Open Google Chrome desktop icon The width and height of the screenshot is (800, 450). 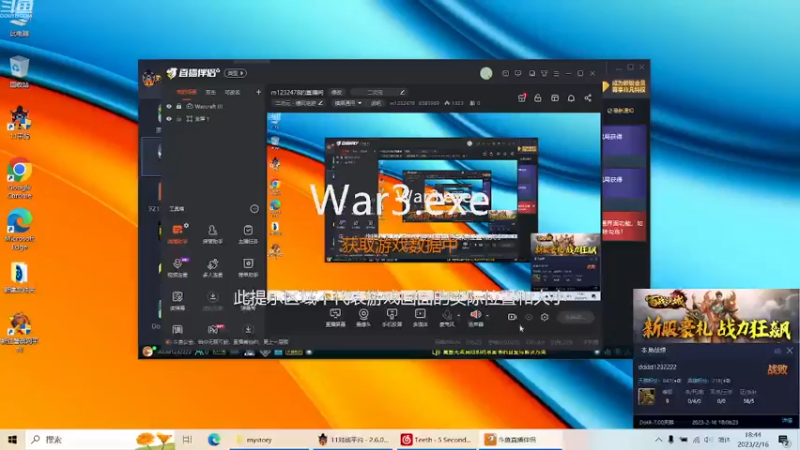(19, 178)
